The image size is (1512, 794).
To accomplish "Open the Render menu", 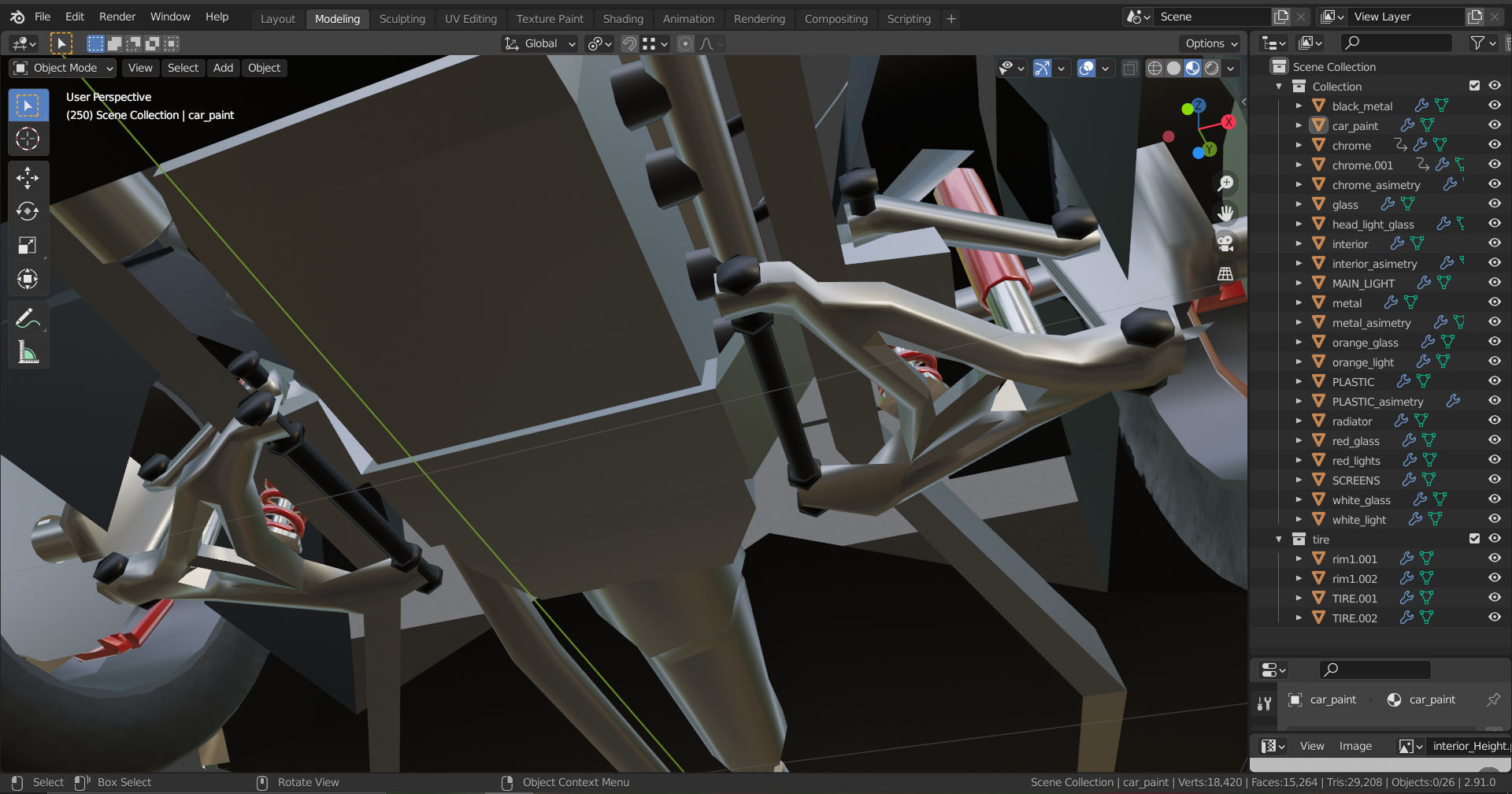I will coord(117,17).
